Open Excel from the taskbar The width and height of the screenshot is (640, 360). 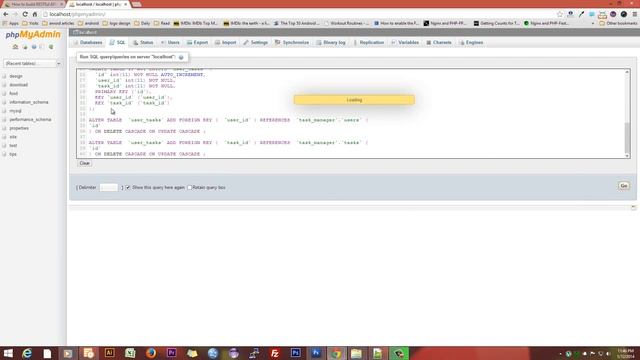pyautogui.click(x=130, y=353)
